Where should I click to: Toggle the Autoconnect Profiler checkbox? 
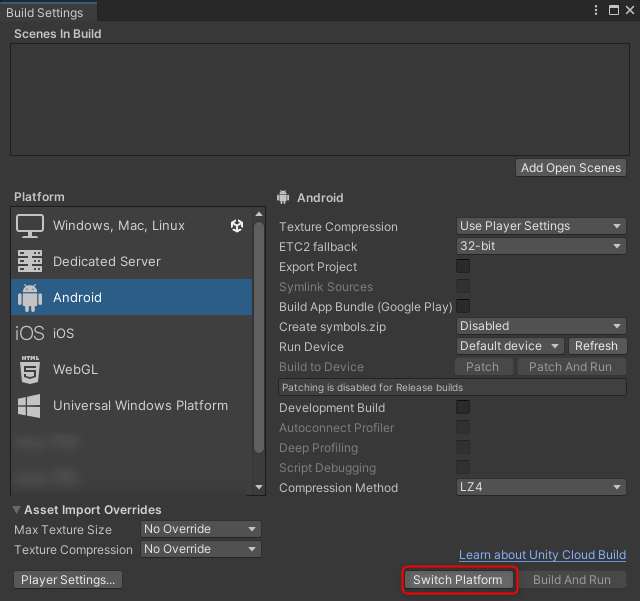[463, 427]
